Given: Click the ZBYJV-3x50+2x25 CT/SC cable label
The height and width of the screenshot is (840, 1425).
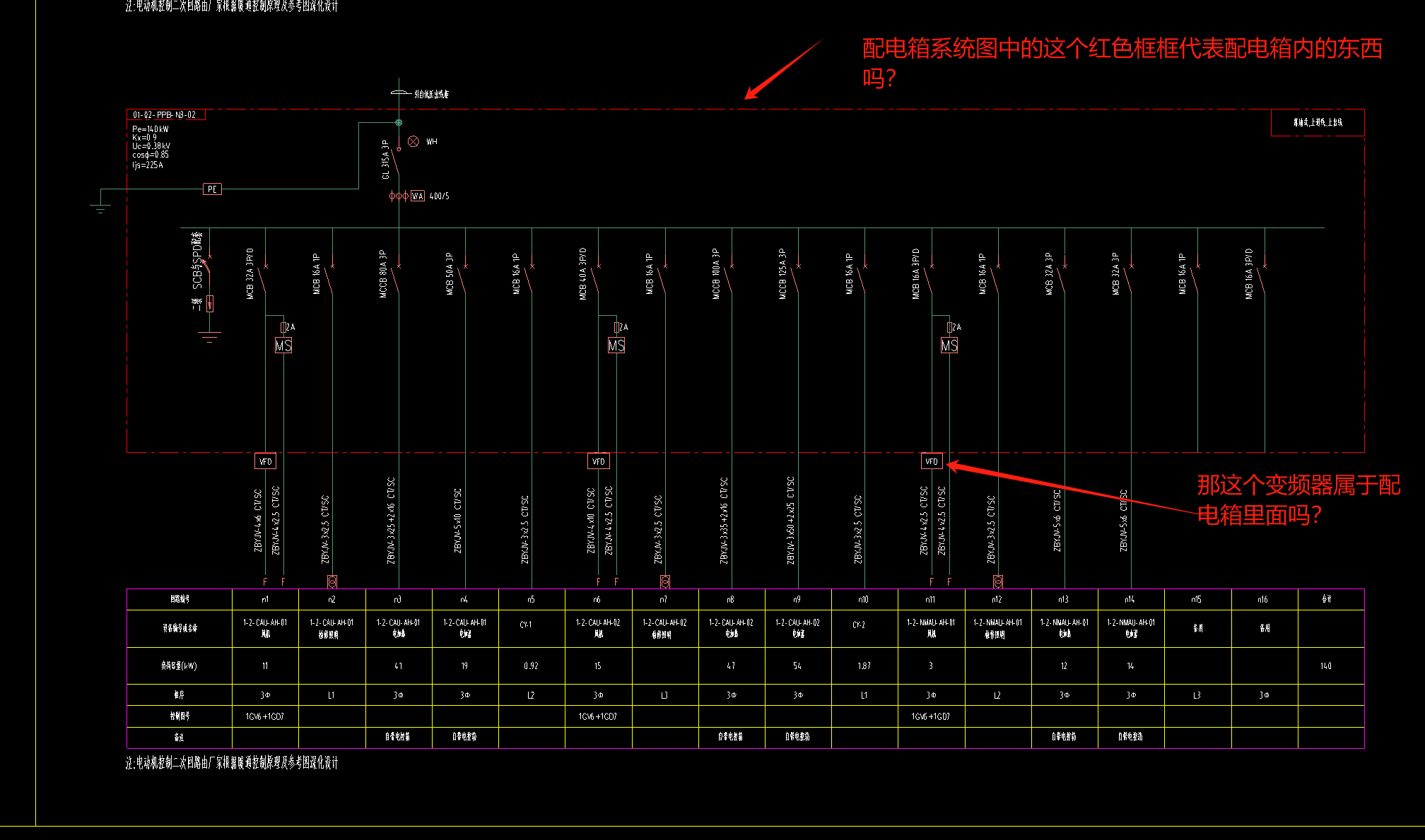Looking at the screenshot, I should tap(790, 520).
